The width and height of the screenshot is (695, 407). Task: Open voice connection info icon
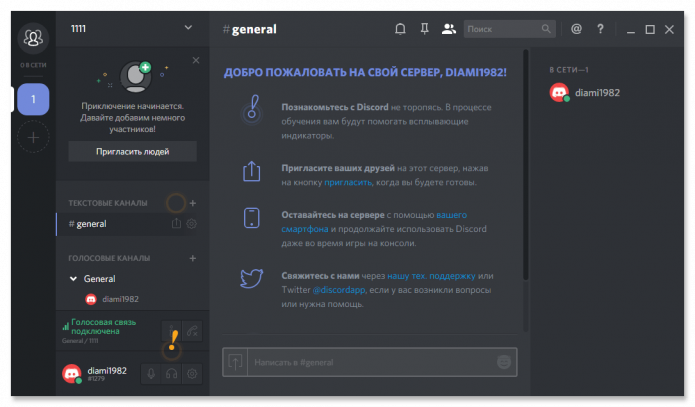(172, 331)
